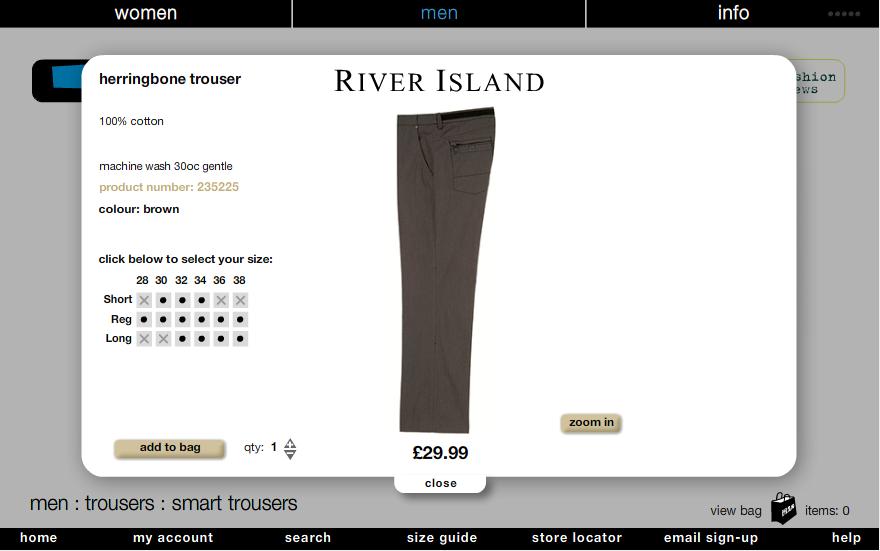Open the store locator link

click(576, 538)
